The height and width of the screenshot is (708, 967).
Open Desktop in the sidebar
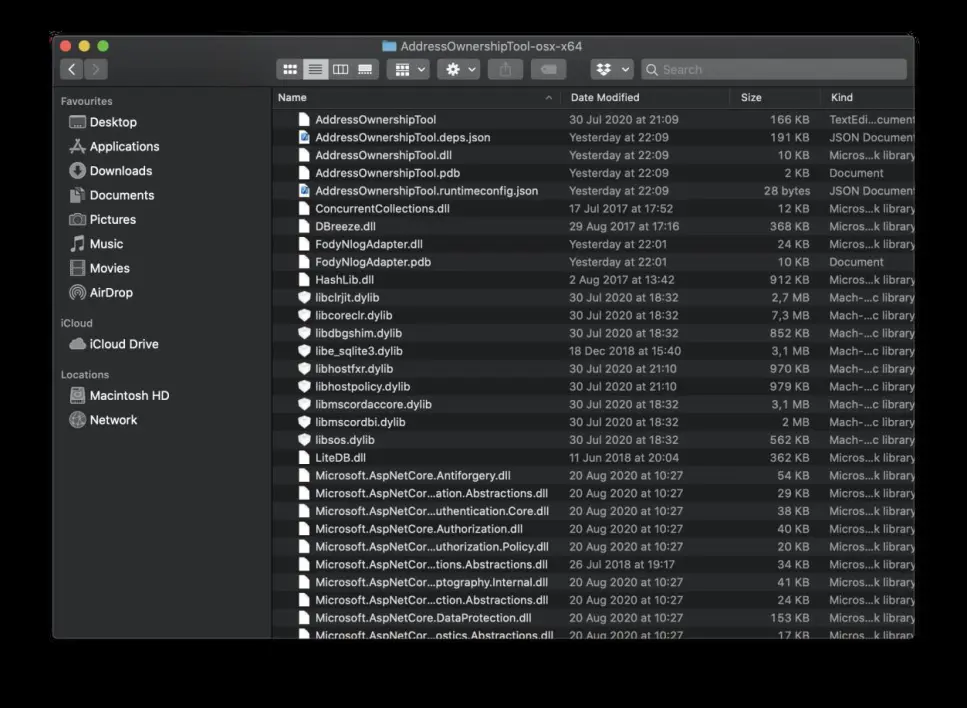(x=103, y=122)
